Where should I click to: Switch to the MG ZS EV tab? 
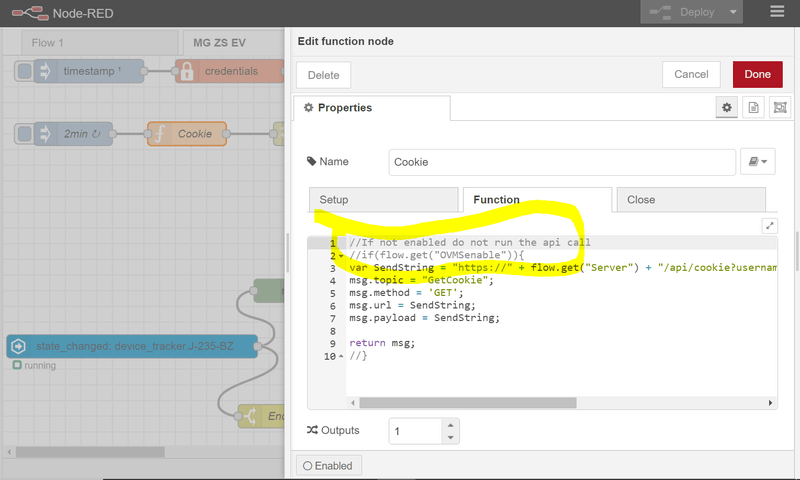(x=234, y=43)
